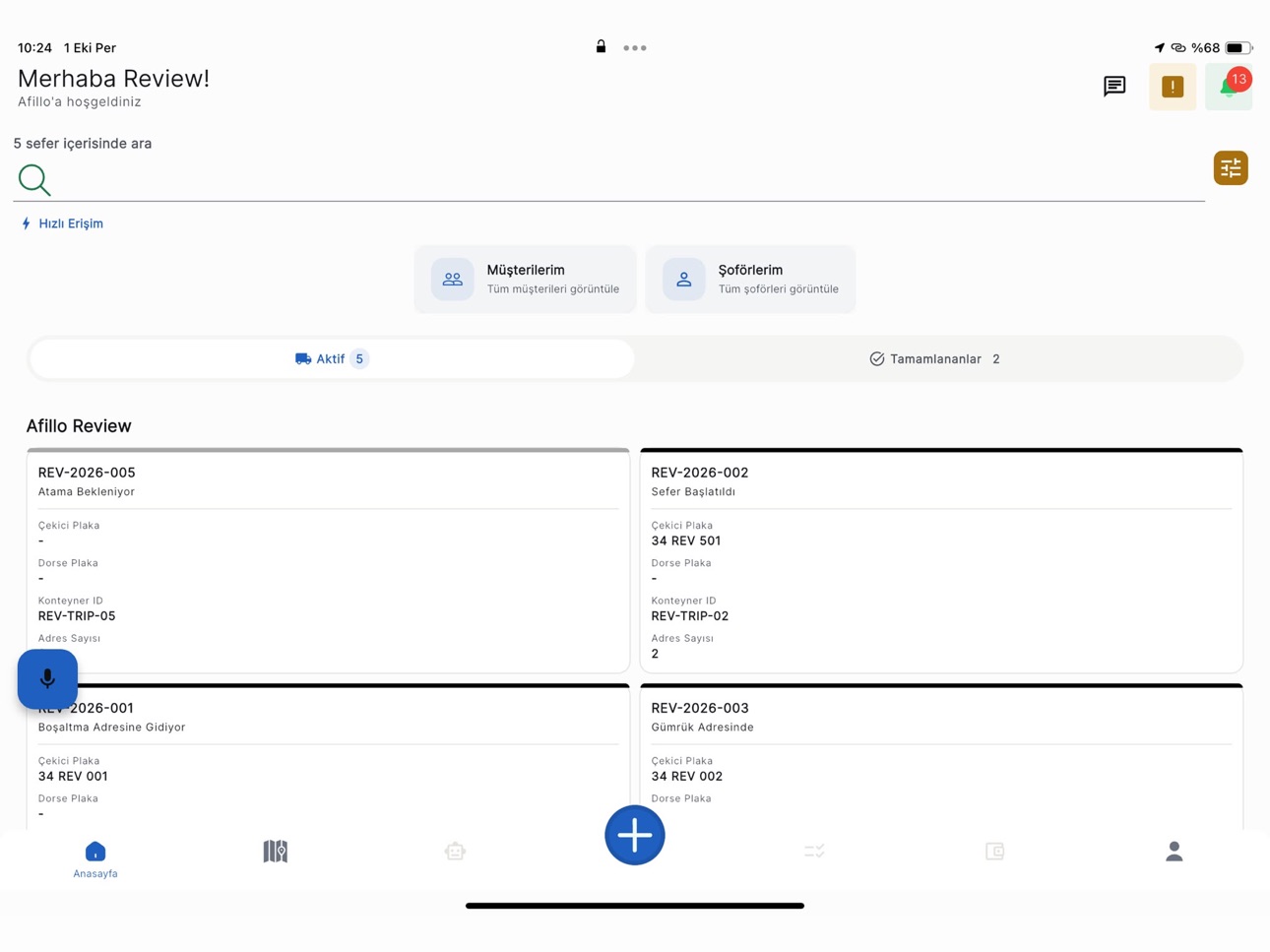
Task: Tap the location arrow status icon
Action: pos(1159,47)
